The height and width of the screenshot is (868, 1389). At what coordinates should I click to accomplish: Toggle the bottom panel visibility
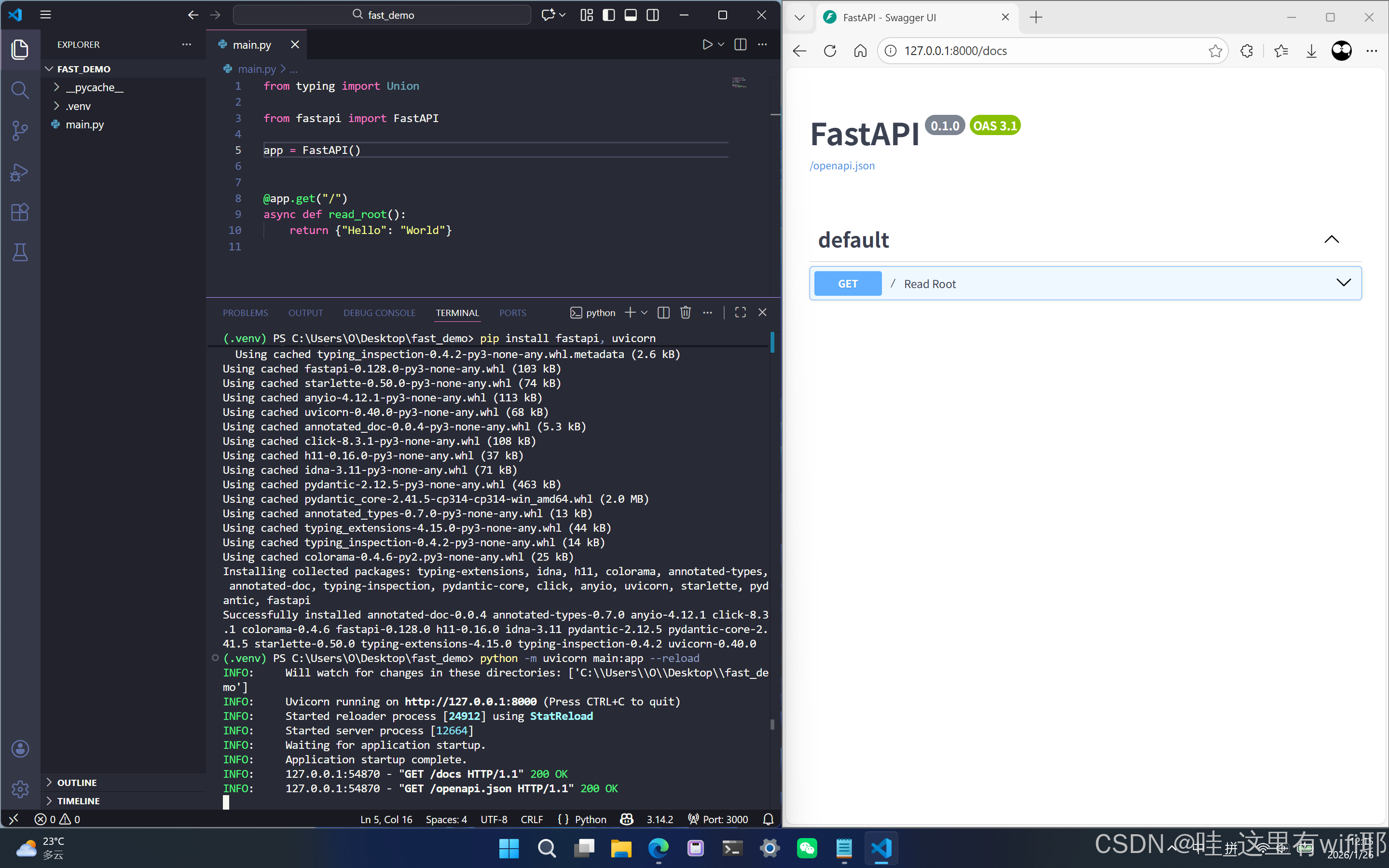631,15
